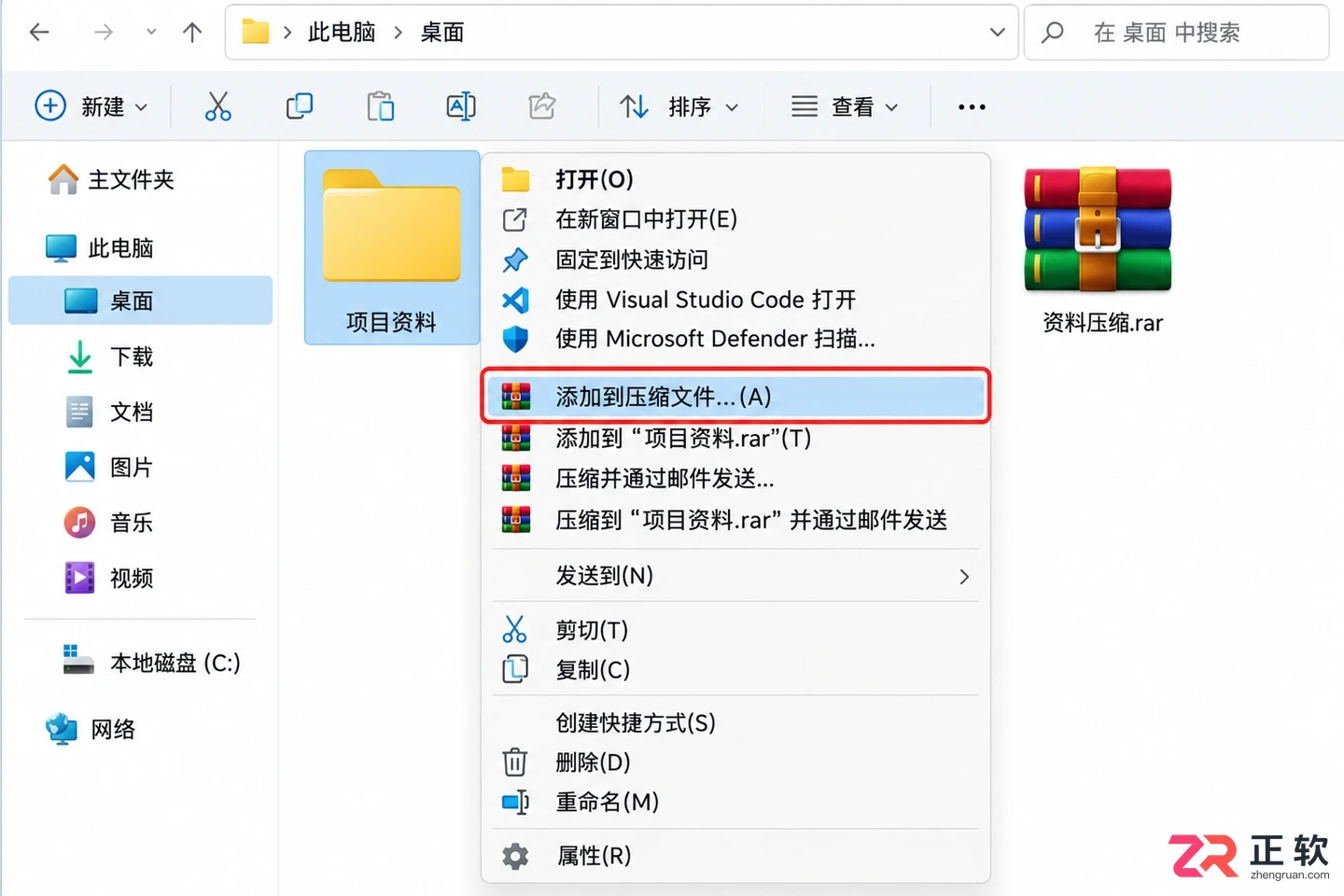This screenshot has width=1344, height=896.
Task: Open the three-dot more options menu
Action: pyautogui.click(x=972, y=106)
